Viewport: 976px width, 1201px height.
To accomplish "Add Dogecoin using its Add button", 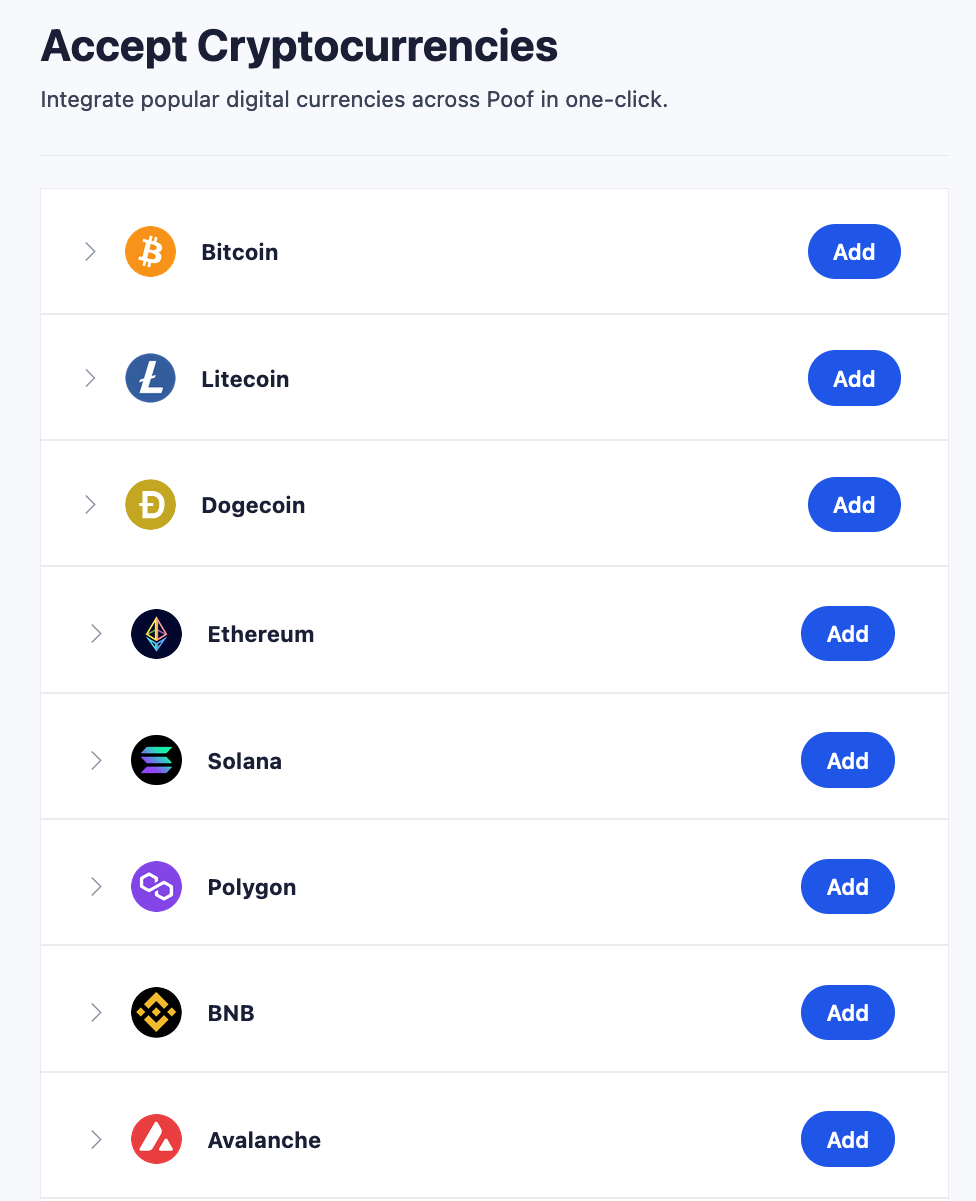I will [854, 505].
